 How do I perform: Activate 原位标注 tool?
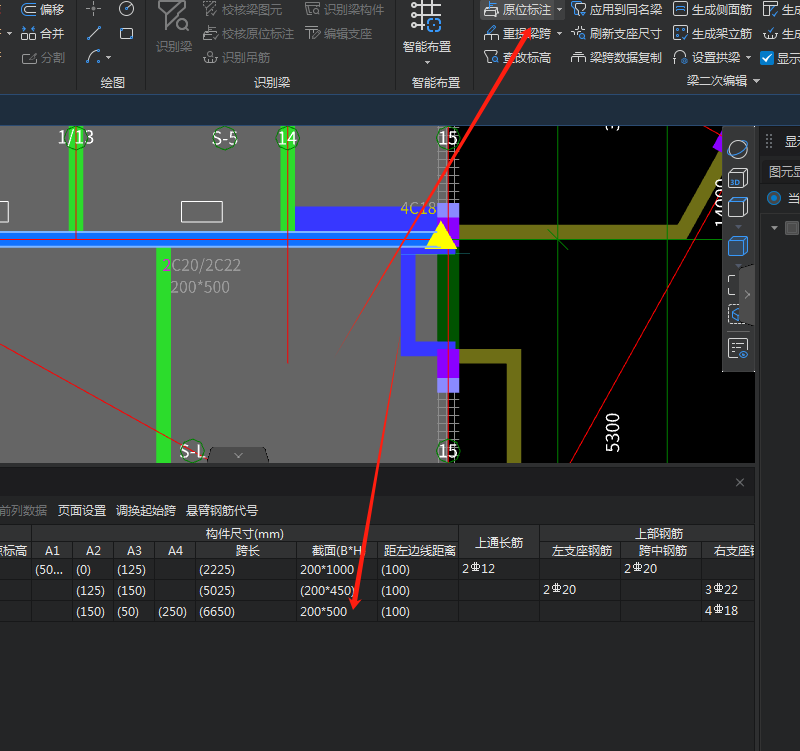click(517, 9)
